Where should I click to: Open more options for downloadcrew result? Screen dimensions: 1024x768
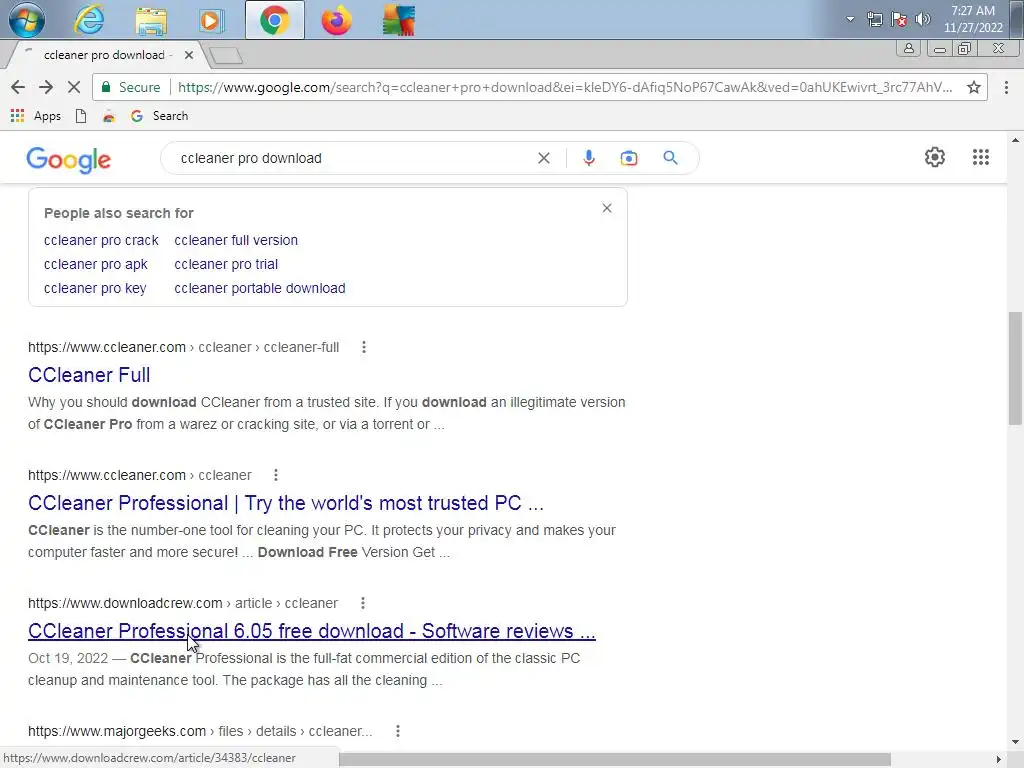(x=363, y=603)
